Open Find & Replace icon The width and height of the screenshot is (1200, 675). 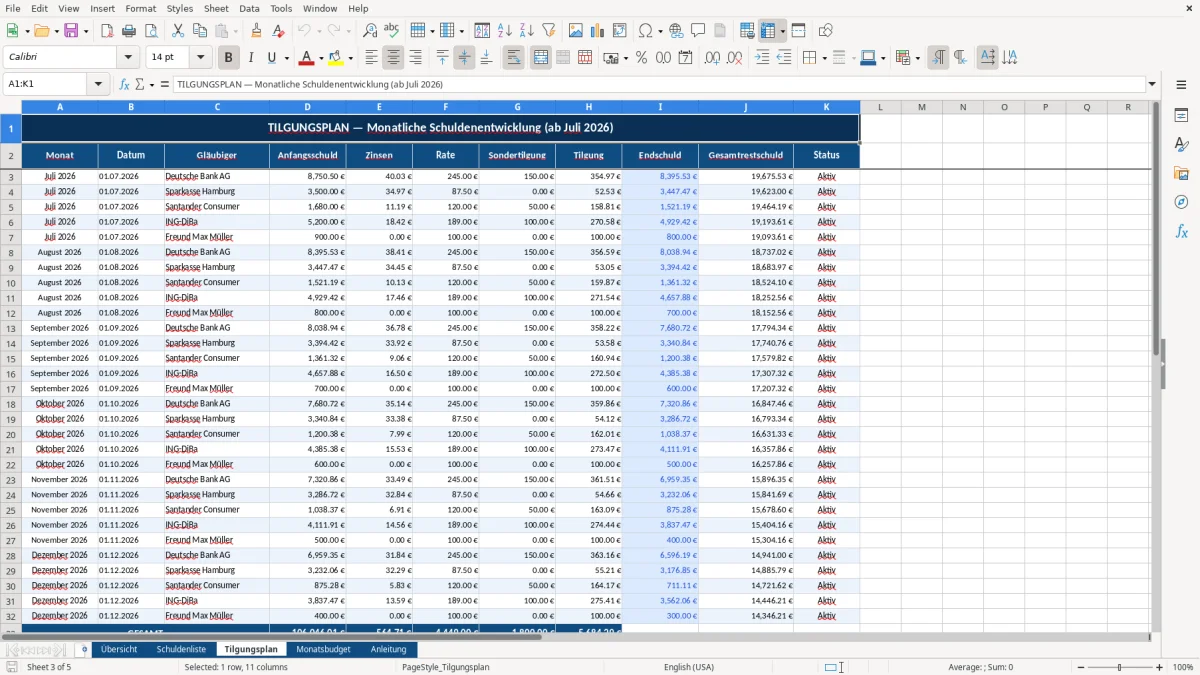(370, 31)
